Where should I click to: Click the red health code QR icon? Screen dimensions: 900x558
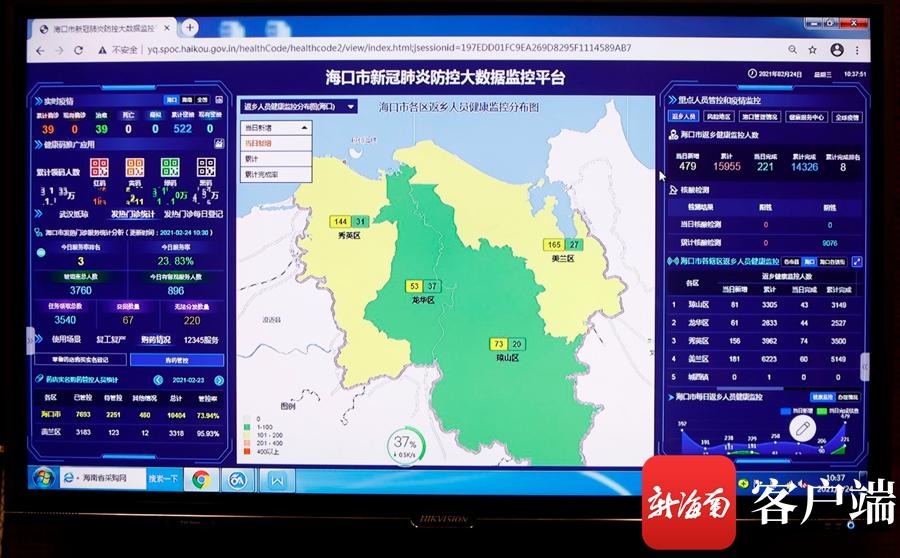pyautogui.click(x=100, y=168)
